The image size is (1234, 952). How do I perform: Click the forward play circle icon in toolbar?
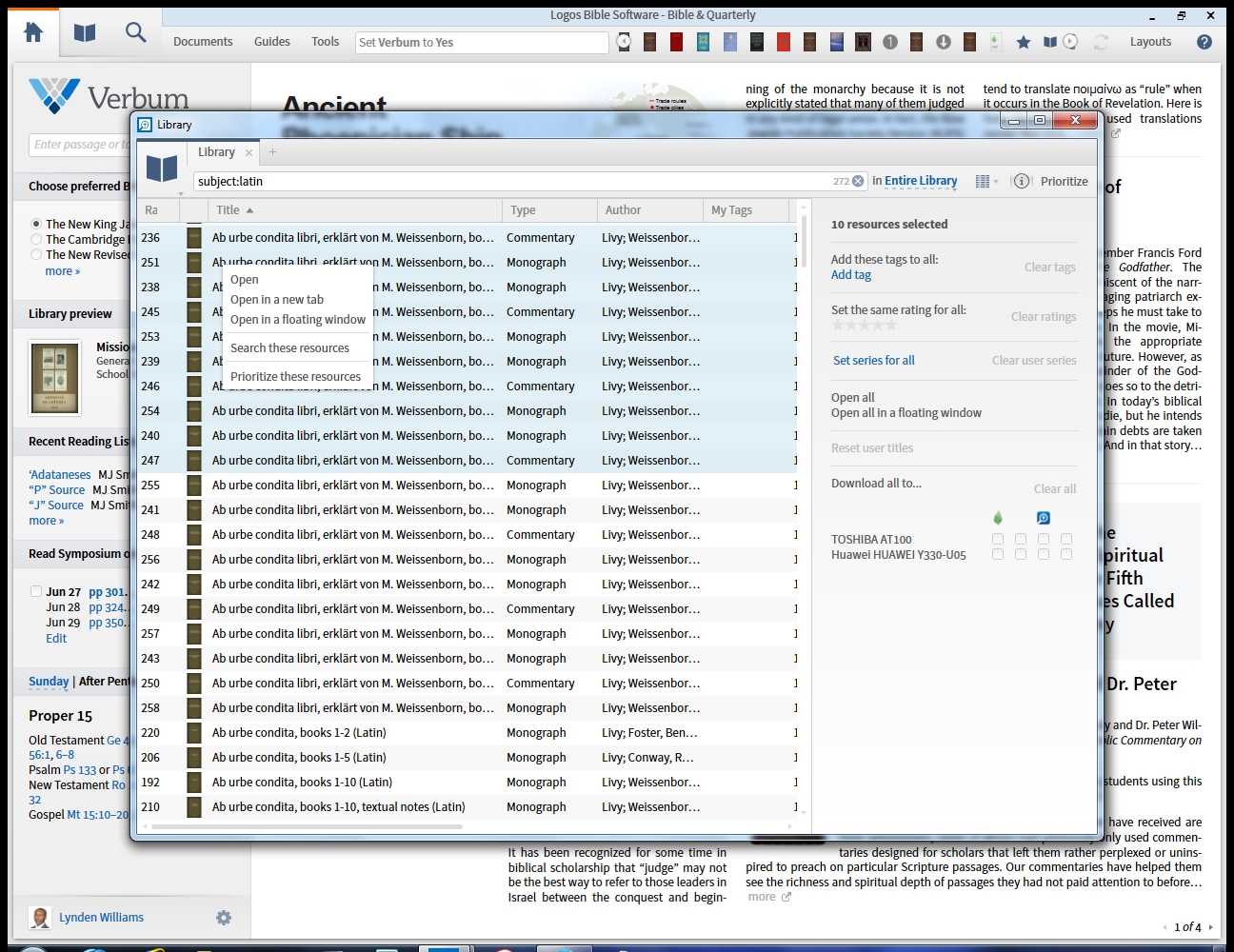point(1070,42)
